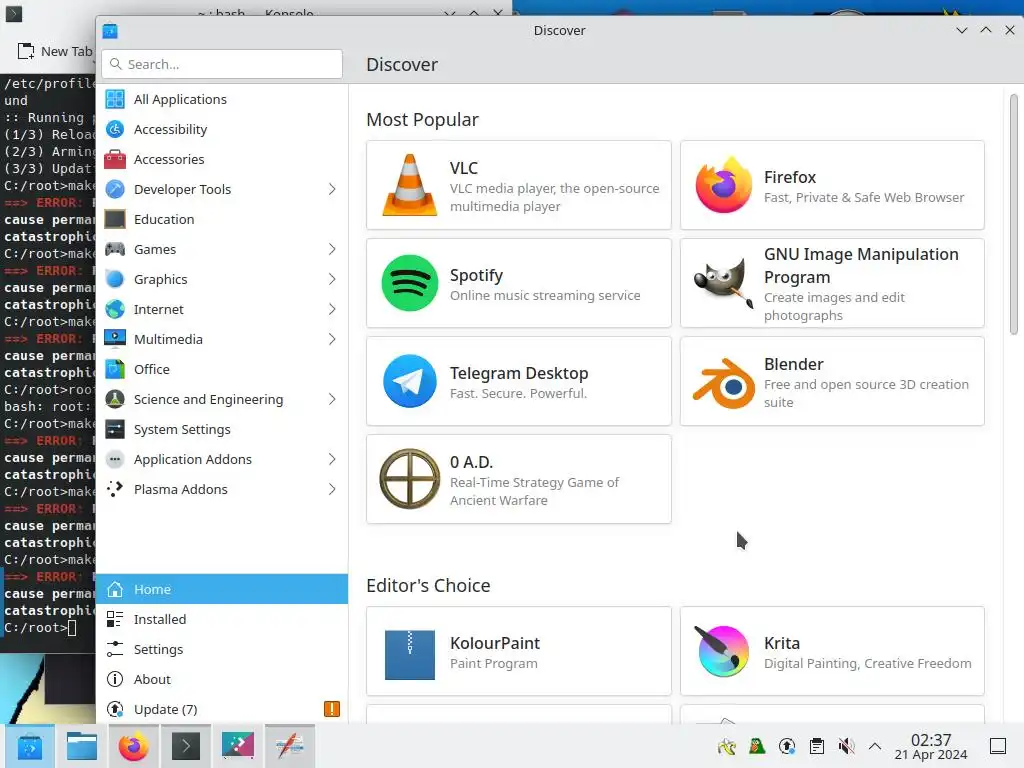
Task: Expand the Developer Tools category arrow
Action: [x=332, y=189]
